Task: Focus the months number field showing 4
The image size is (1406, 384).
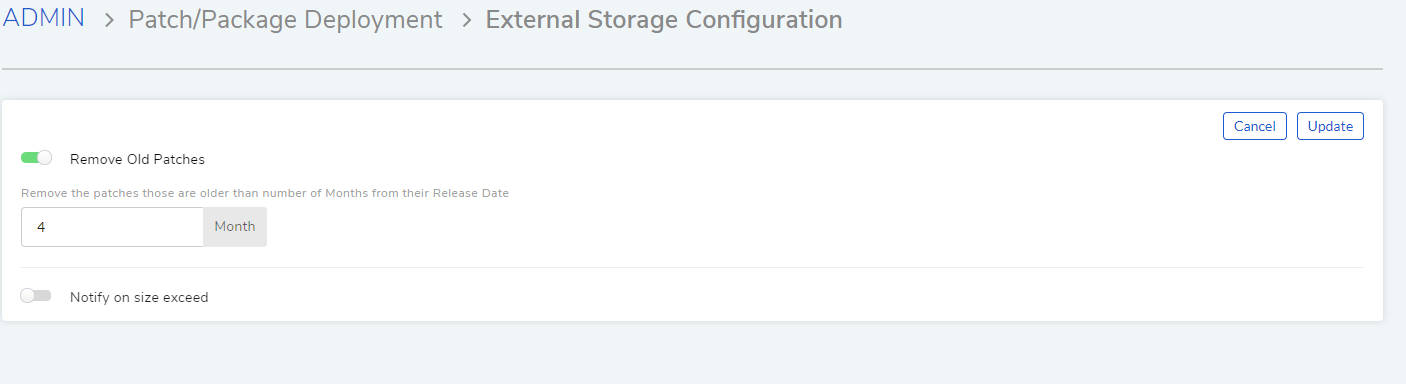Action: 112,227
